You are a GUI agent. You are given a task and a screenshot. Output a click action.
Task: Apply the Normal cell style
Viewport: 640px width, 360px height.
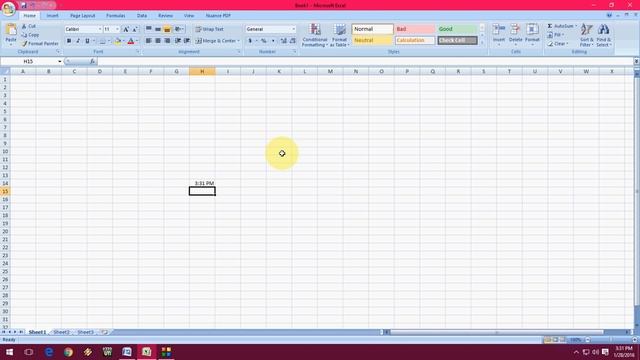[x=372, y=29]
